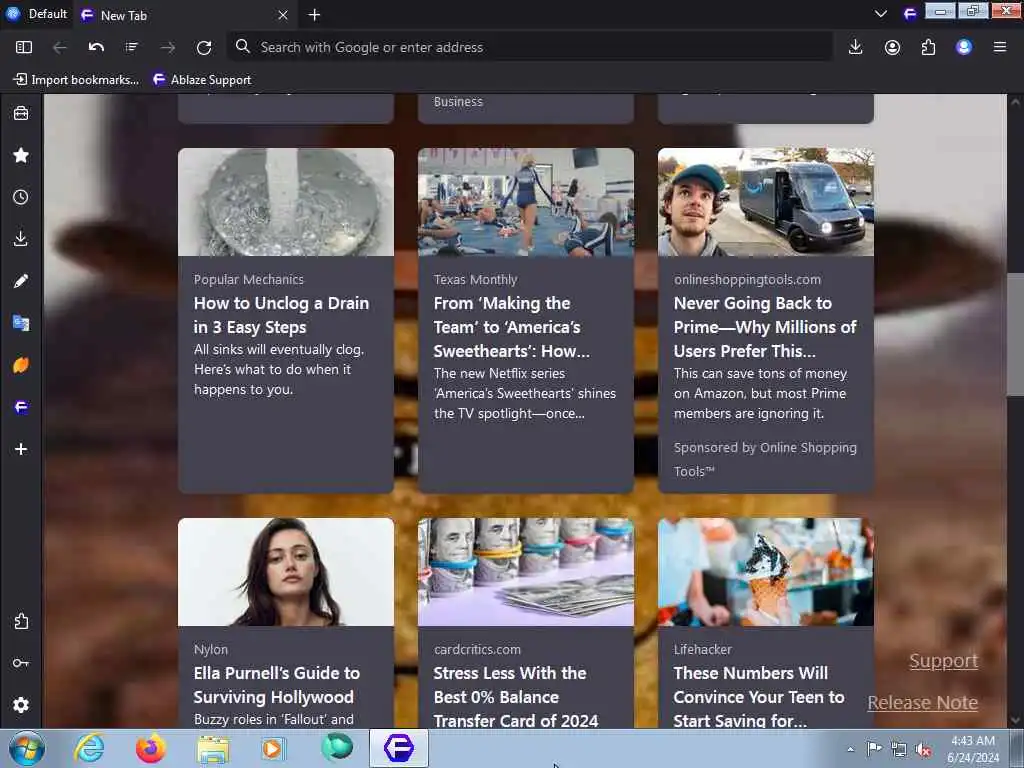Screen dimensions: 1024x768
Task: Click the Floorp taskbar button
Action: coord(399,748)
